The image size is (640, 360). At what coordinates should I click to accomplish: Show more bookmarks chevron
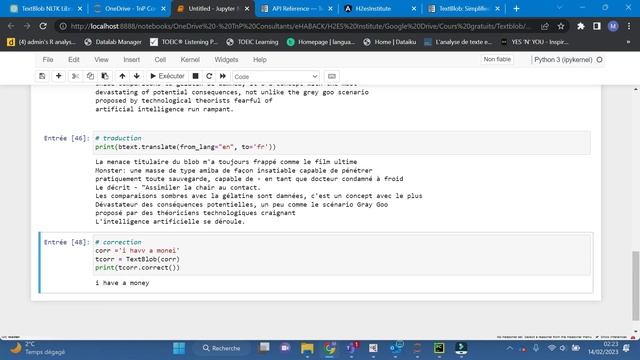pyautogui.click(x=629, y=42)
